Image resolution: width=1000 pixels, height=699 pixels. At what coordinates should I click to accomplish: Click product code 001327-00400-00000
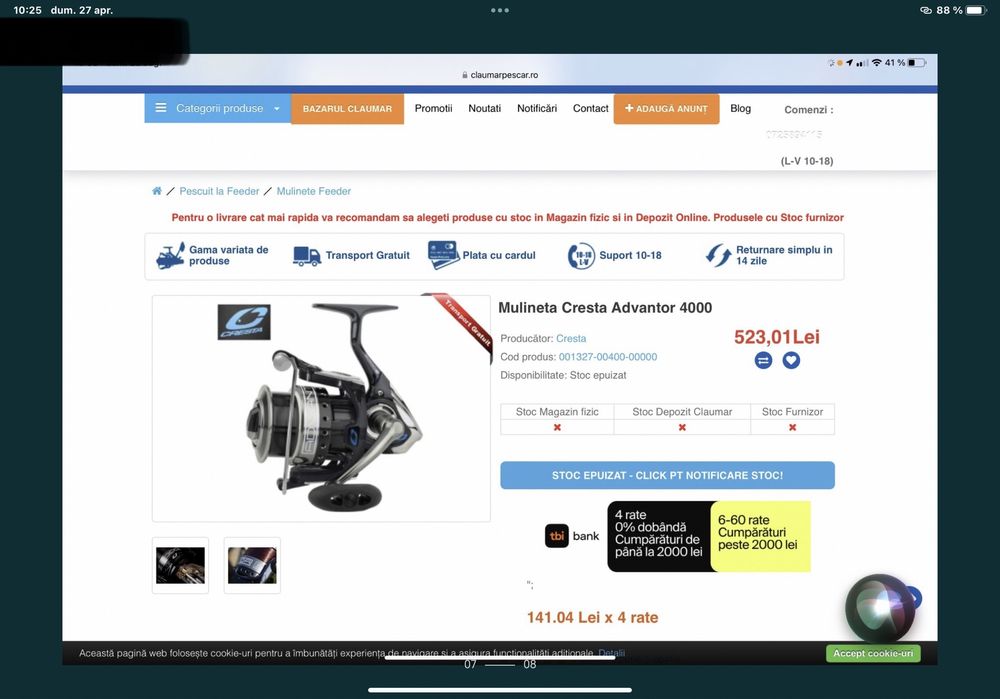608,357
